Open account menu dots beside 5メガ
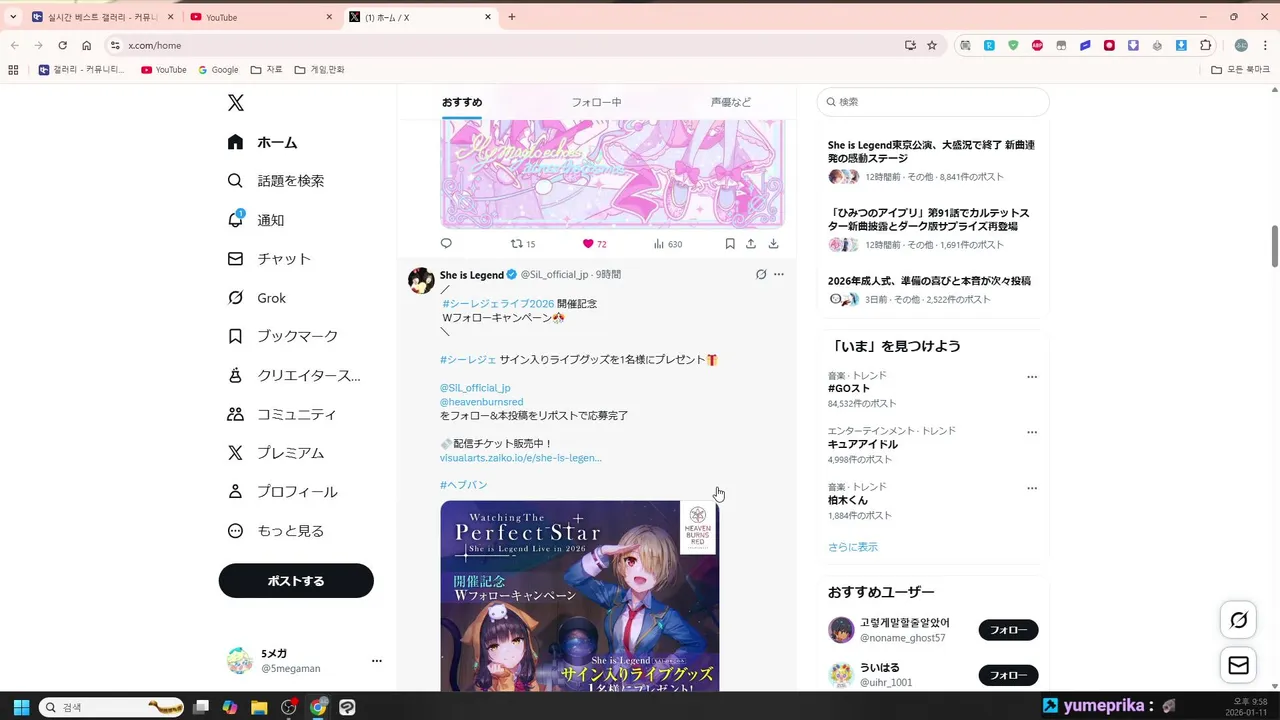This screenshot has height=720, width=1280. click(x=377, y=661)
